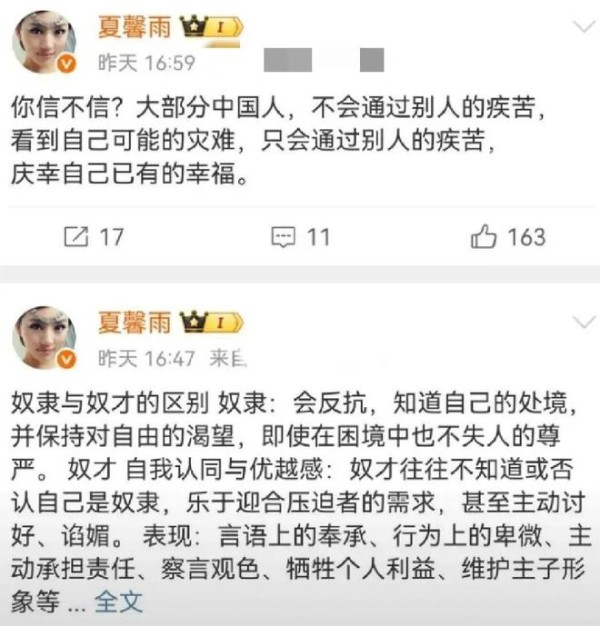Open the comment icon showing 11

[x=283, y=237]
